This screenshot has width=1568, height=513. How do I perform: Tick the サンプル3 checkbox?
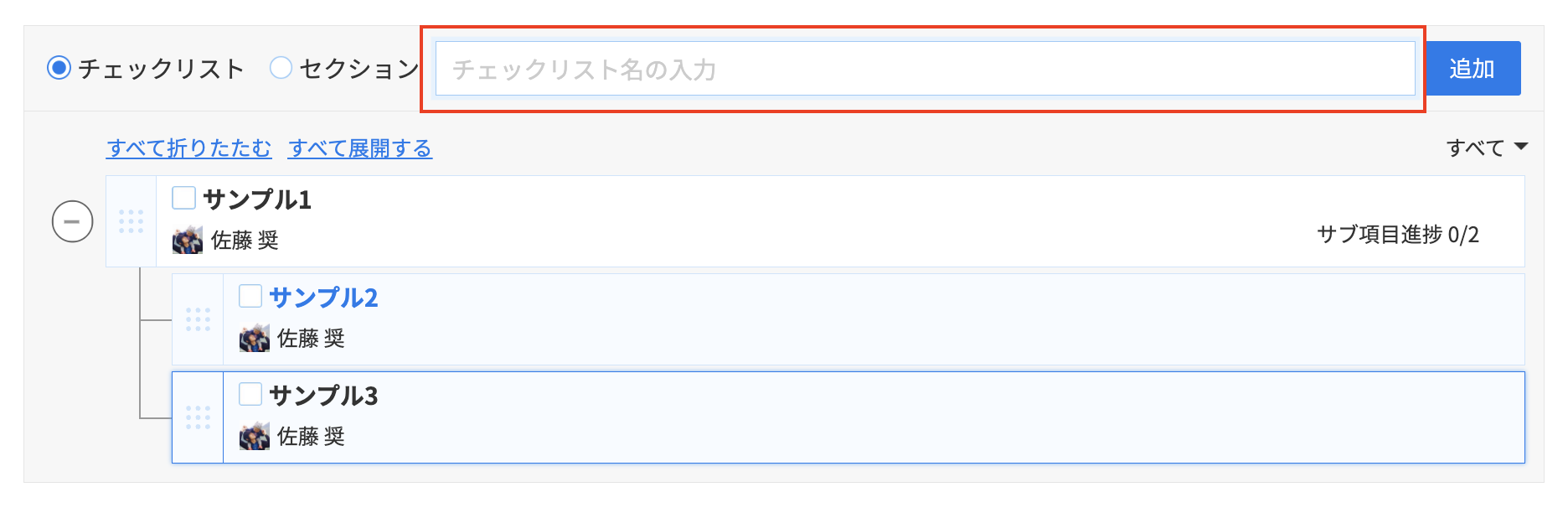click(x=250, y=394)
